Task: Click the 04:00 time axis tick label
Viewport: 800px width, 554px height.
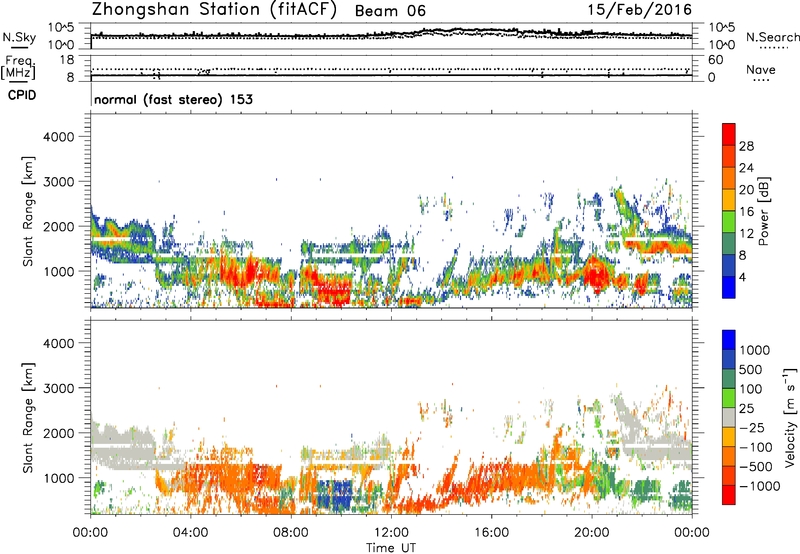Action: pos(190,533)
